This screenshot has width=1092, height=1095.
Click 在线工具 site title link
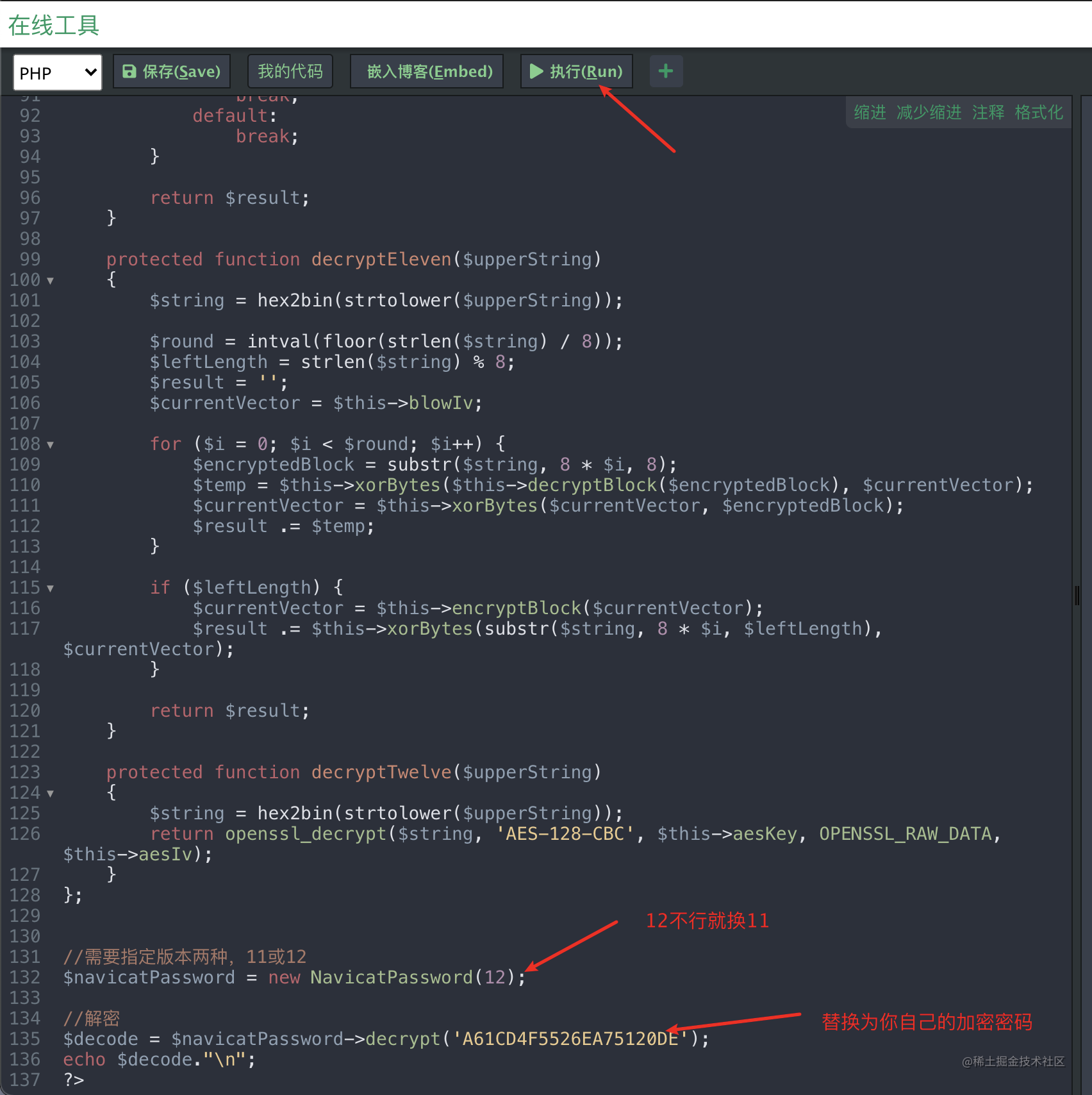[54, 26]
